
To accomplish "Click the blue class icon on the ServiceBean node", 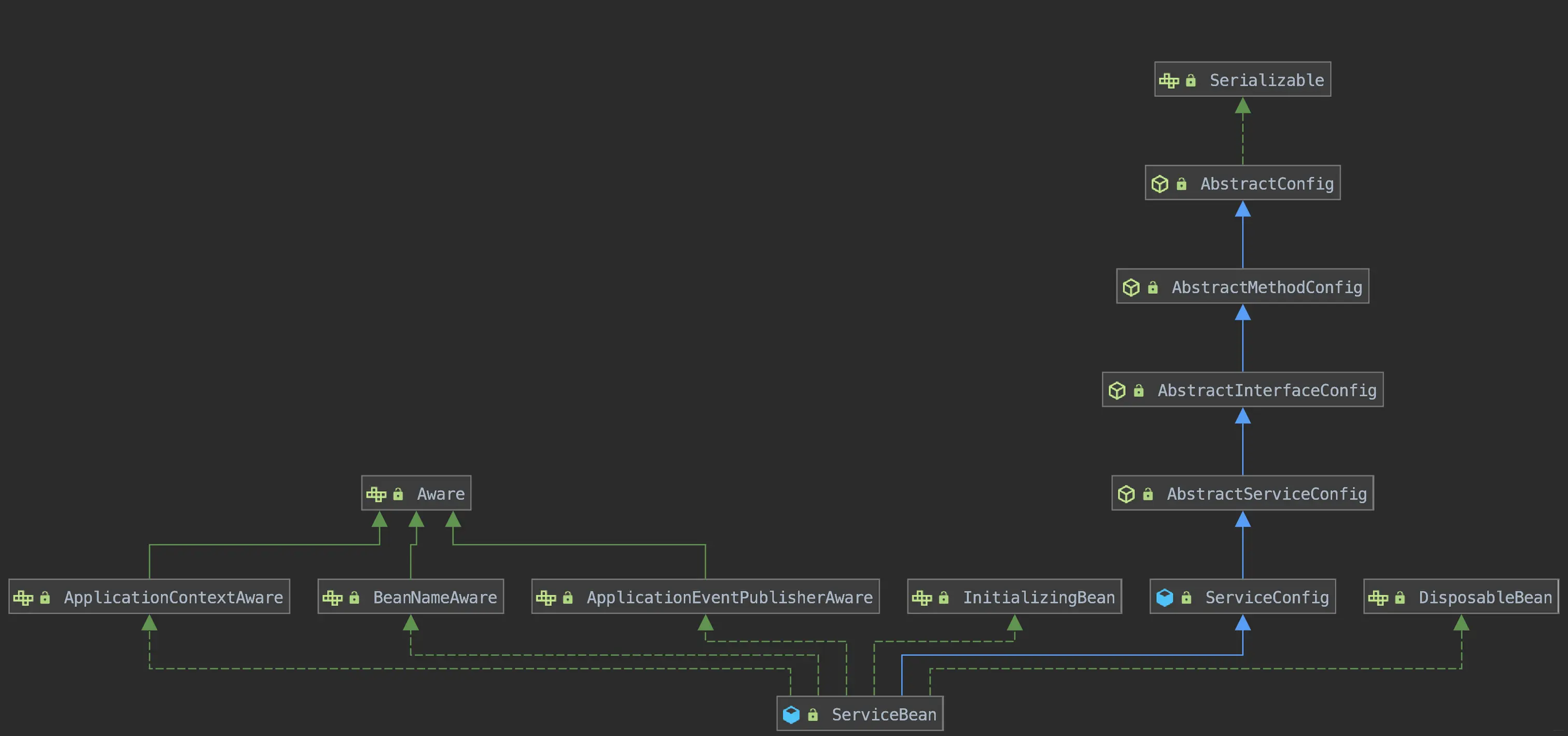I will click(x=791, y=714).
